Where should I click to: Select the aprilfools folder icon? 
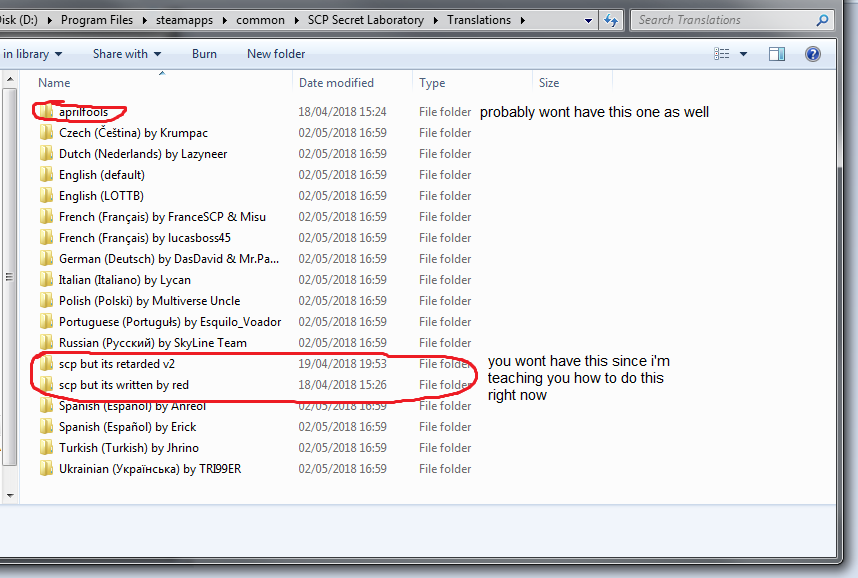coord(46,111)
